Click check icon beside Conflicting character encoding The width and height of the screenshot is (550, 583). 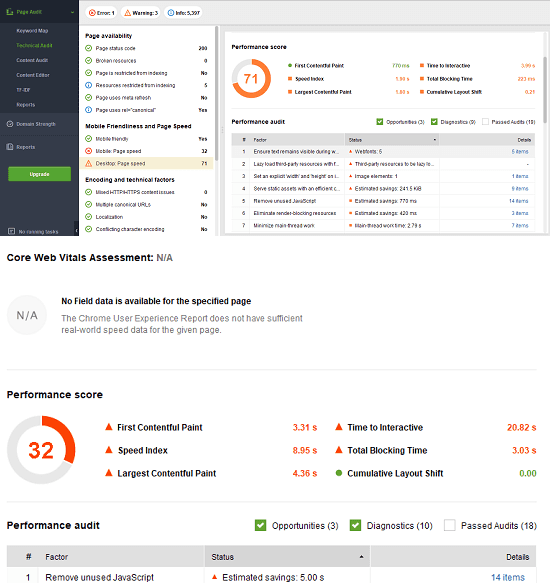click(x=89, y=229)
